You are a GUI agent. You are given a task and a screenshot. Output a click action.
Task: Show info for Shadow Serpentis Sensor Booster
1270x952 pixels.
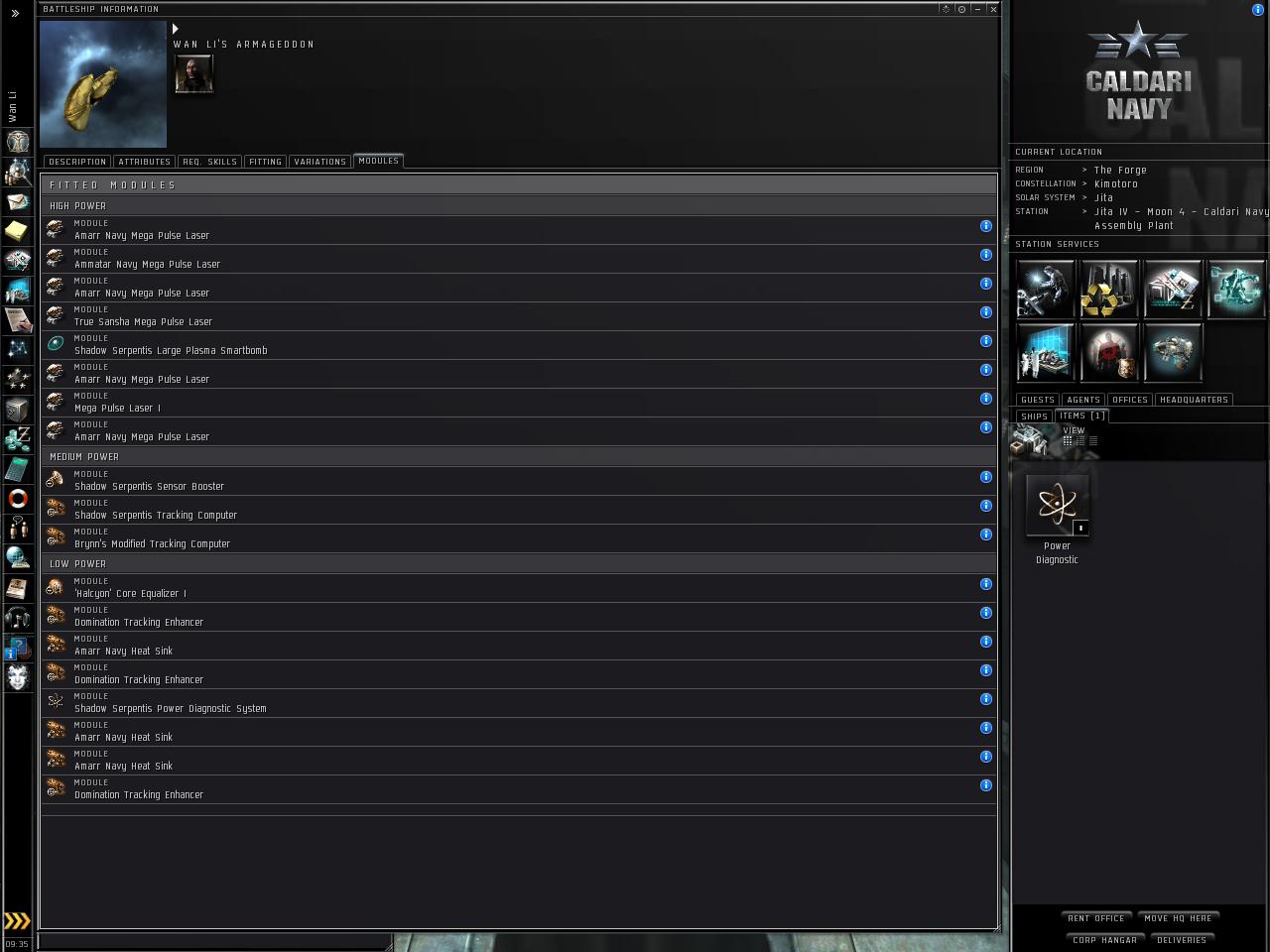[986, 477]
